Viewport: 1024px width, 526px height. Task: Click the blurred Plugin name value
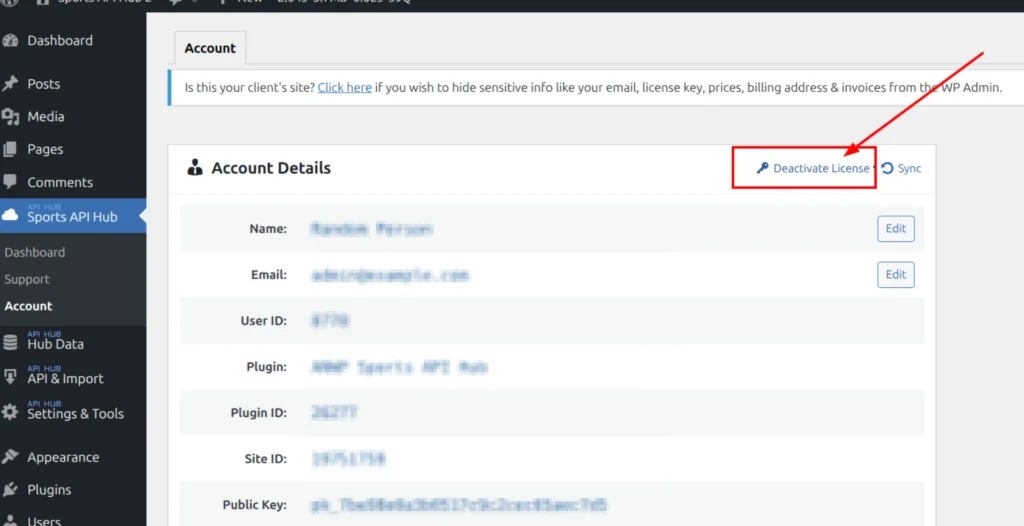coord(399,367)
